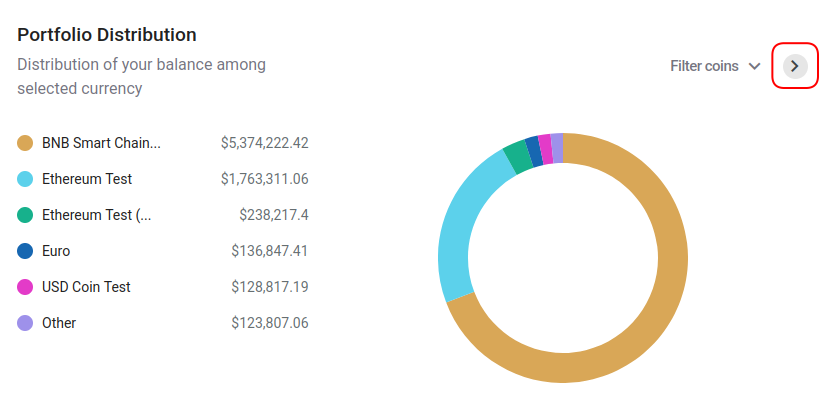Click the $136,847.41 Euro balance
This screenshot has width=824, height=415.
pyautogui.click(x=269, y=251)
